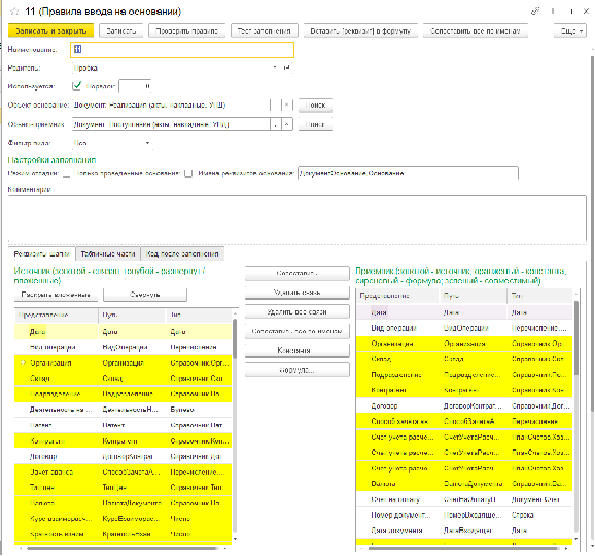Switch to Код после заполнения tab
The width and height of the screenshot is (595, 556).
click(x=182, y=254)
